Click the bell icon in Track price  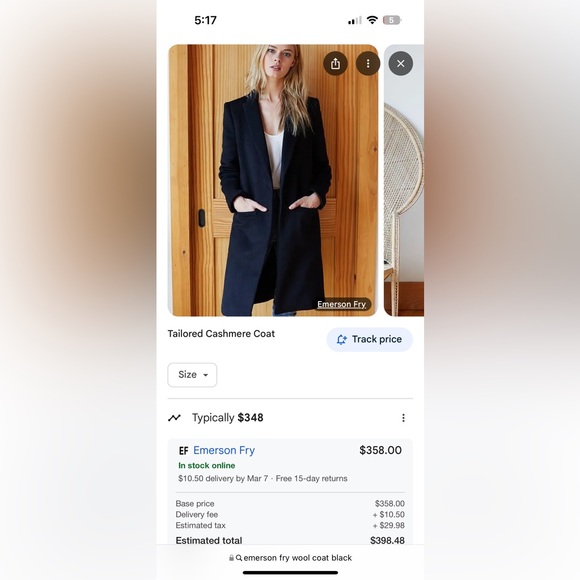pos(341,340)
